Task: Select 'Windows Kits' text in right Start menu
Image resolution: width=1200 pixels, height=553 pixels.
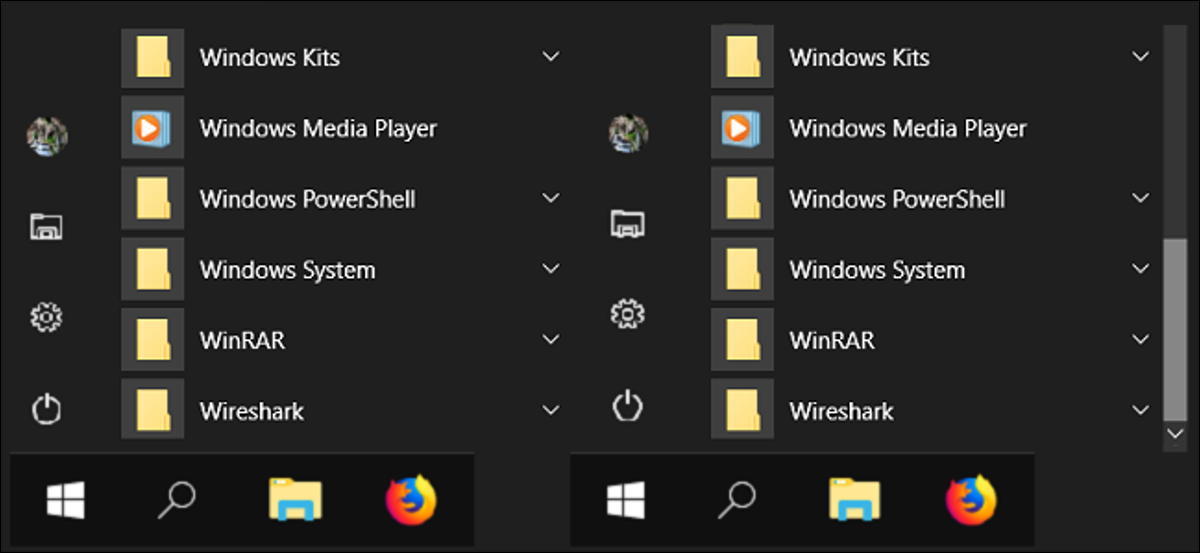Action: pyautogui.click(x=860, y=57)
